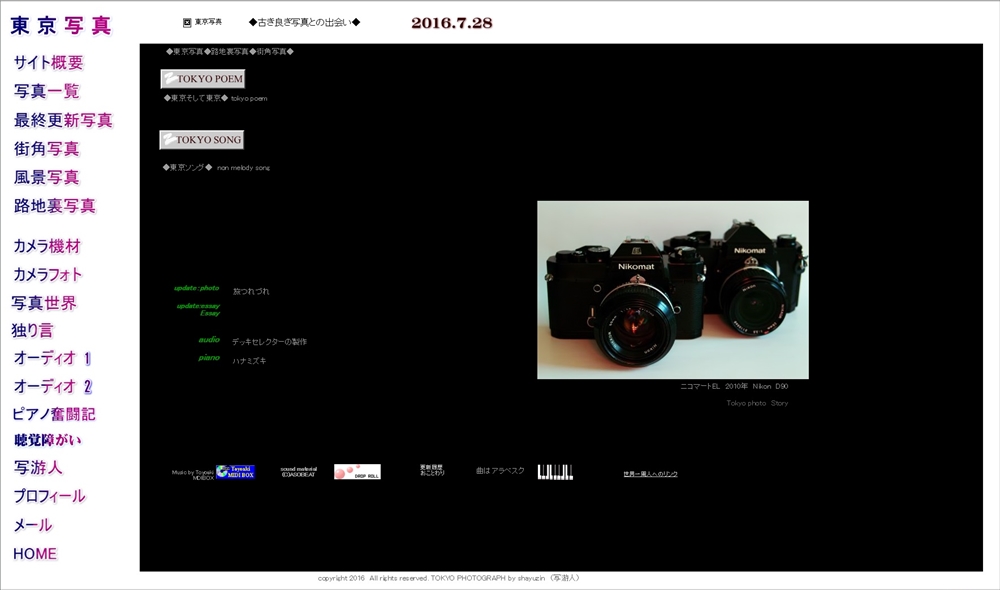Go to ピアノ奮闘記 sidebar page
1000x590 pixels.
coord(54,414)
